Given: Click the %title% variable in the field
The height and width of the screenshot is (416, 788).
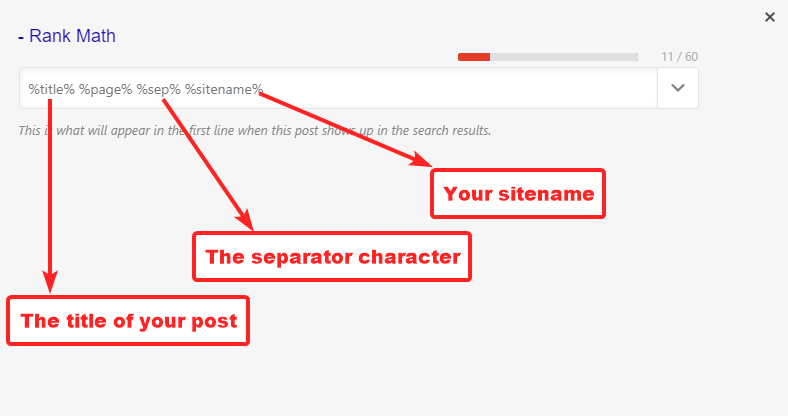Looking at the screenshot, I should click(x=52, y=89).
